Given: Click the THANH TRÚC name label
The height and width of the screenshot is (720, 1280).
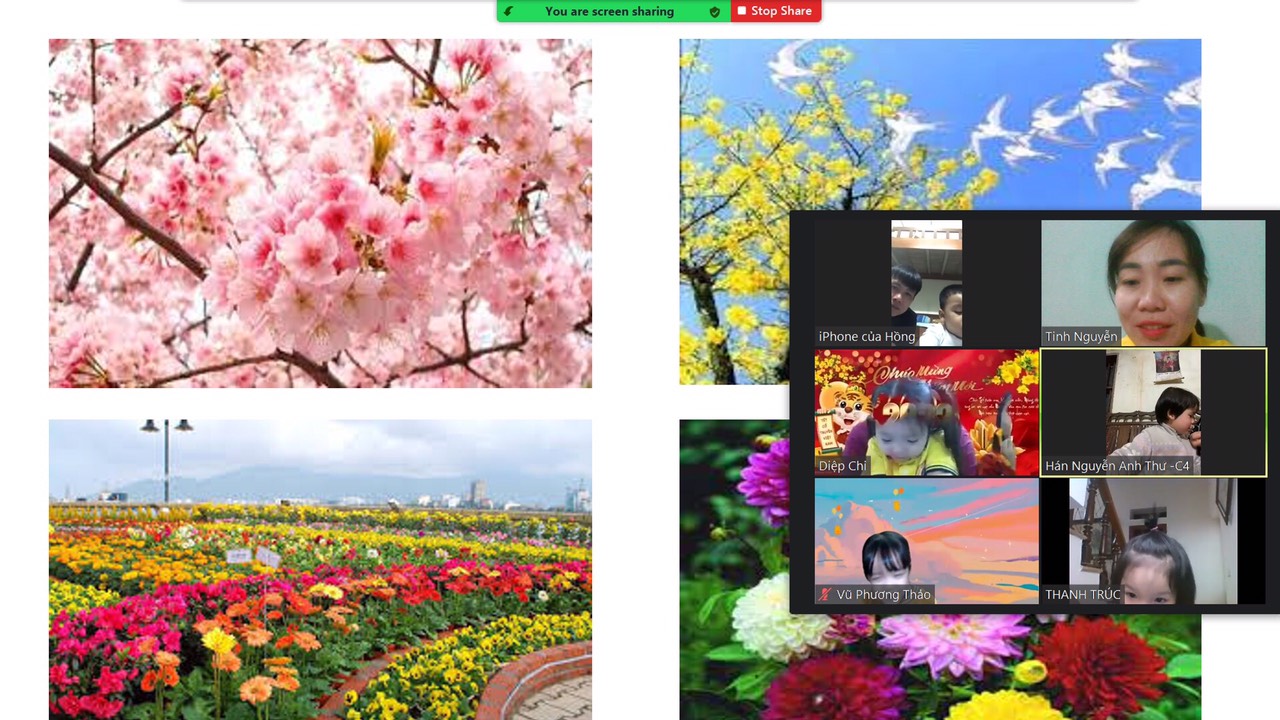Looking at the screenshot, I should pos(1083,595).
